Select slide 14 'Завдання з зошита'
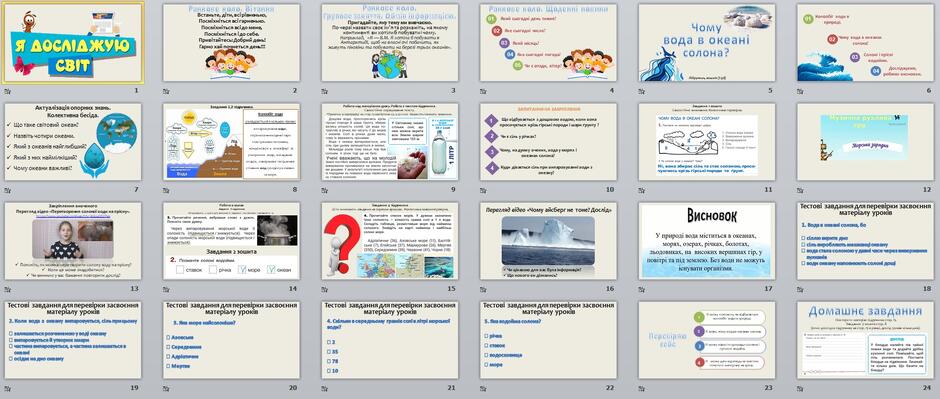940x399 pixels. 231,240
